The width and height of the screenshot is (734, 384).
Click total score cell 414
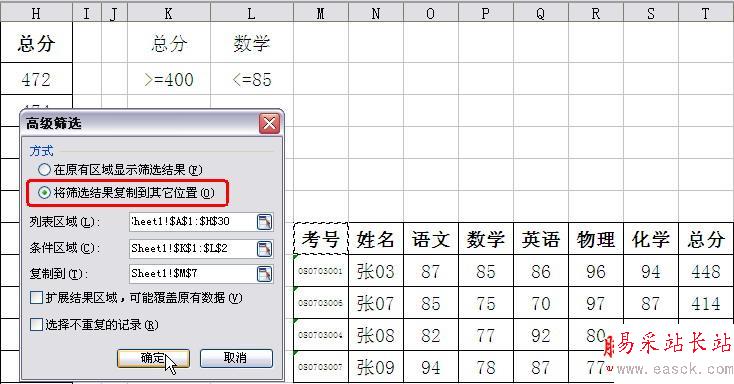coord(706,303)
